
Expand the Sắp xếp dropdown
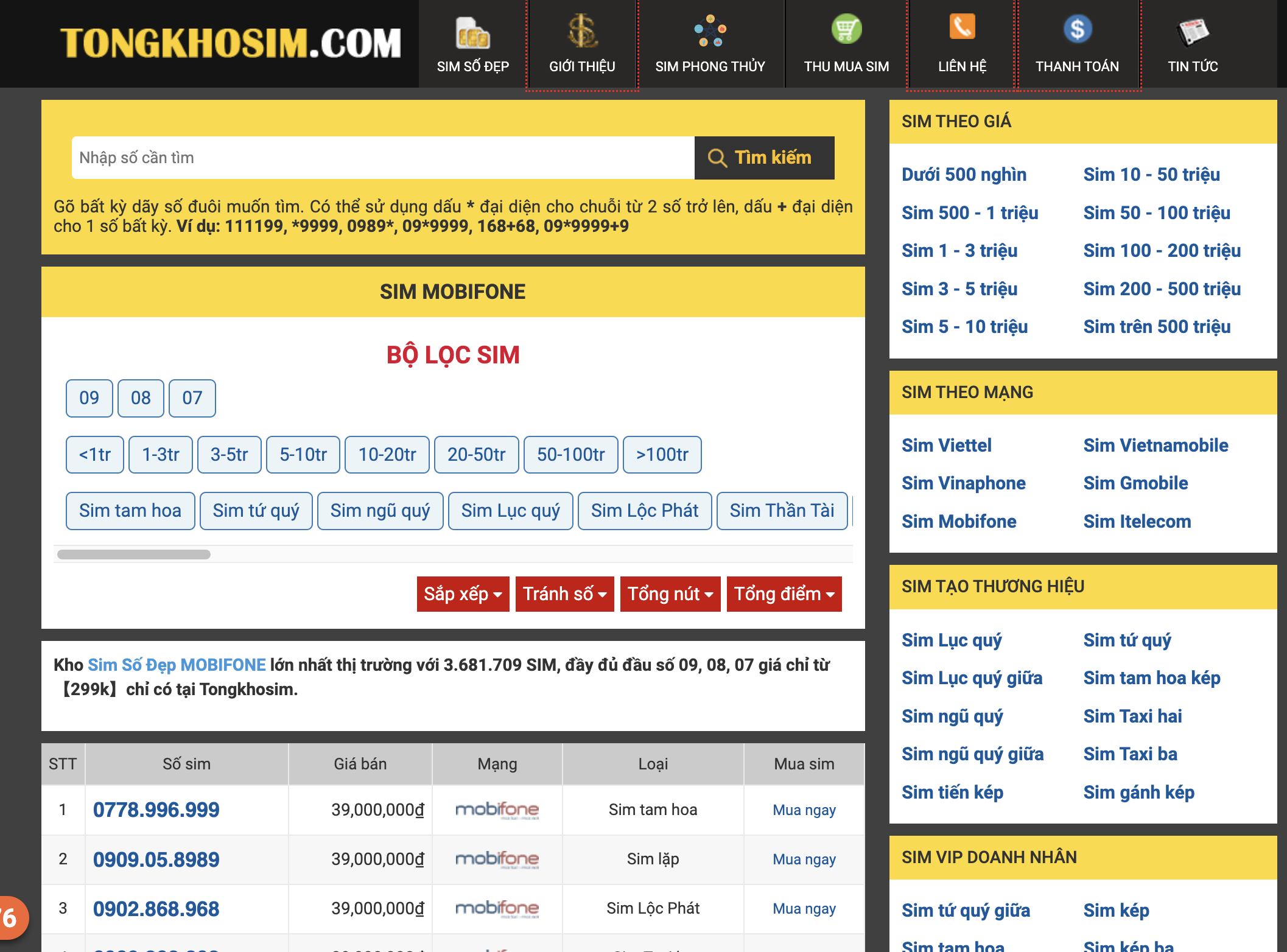click(x=463, y=593)
